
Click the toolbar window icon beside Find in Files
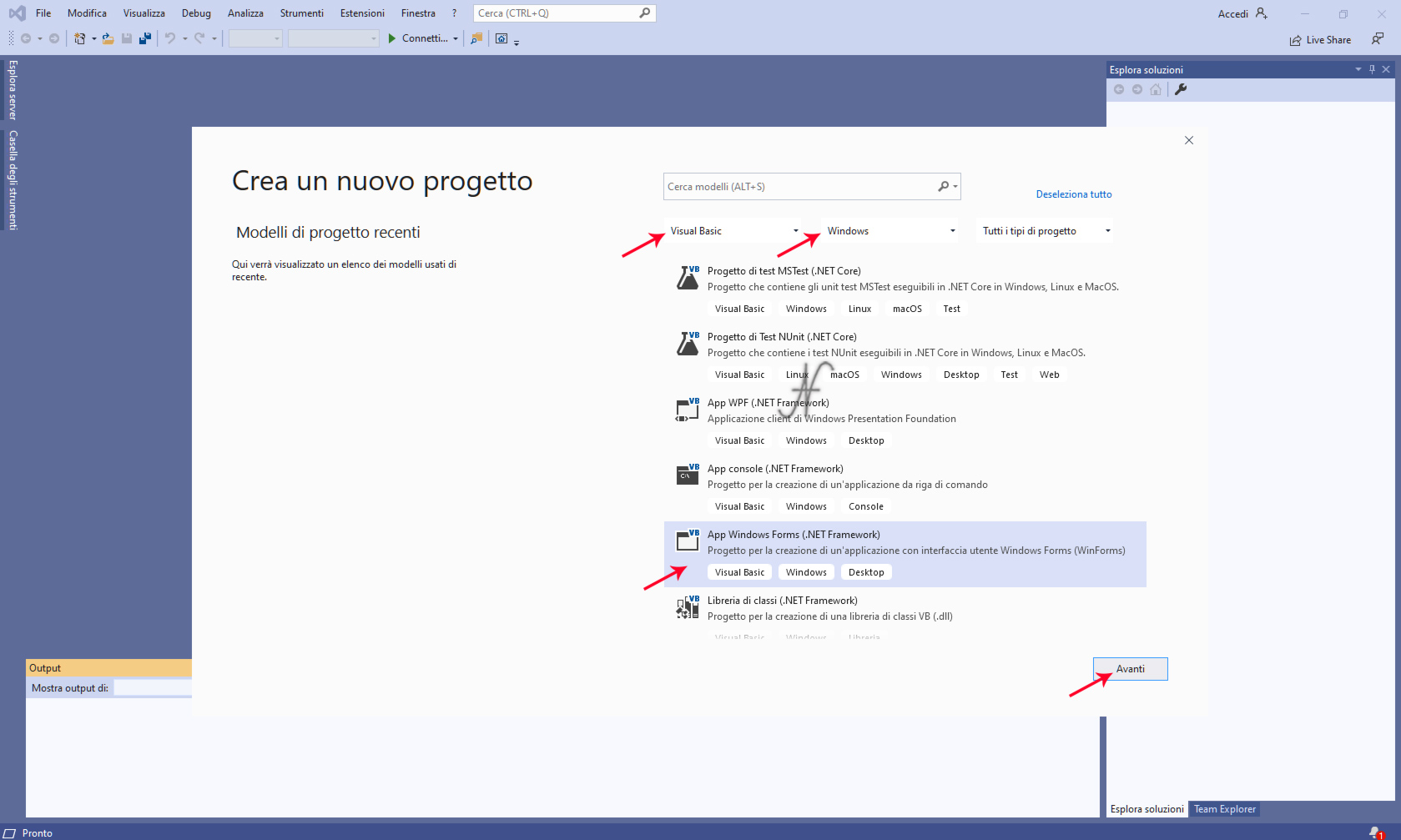(501, 38)
